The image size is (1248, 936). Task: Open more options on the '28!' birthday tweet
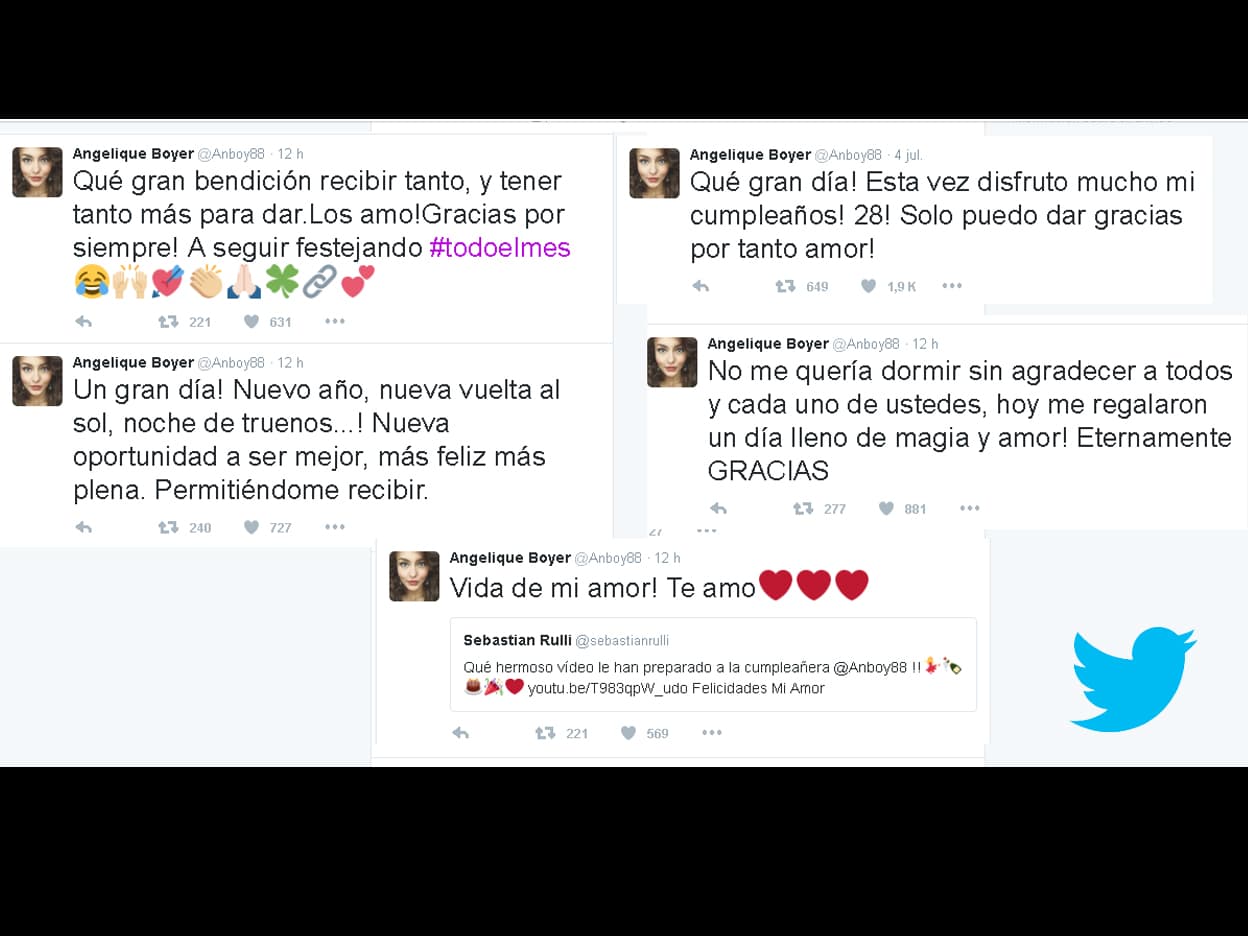point(952,286)
